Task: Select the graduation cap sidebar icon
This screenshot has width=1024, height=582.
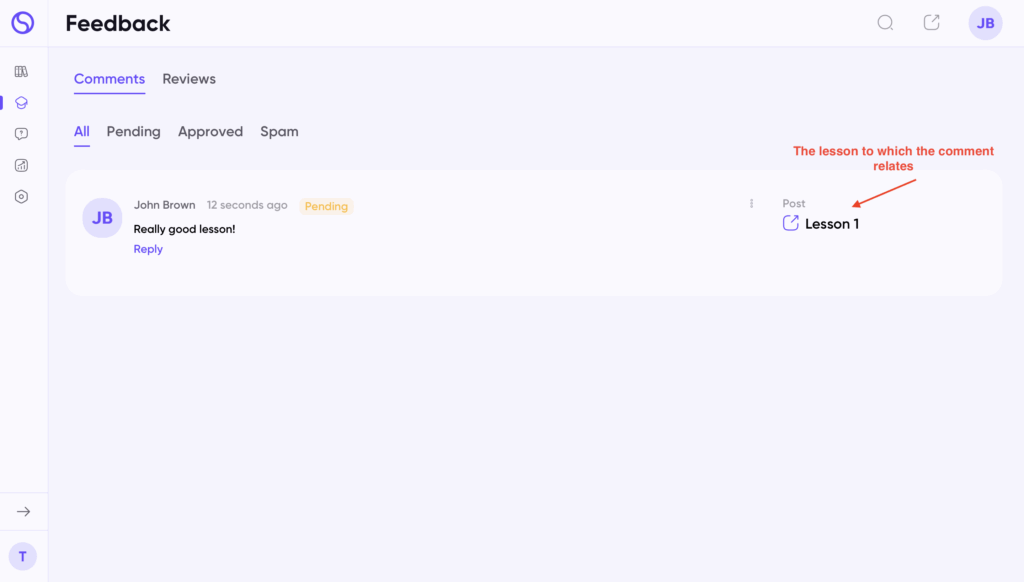Action: pyautogui.click(x=21, y=103)
